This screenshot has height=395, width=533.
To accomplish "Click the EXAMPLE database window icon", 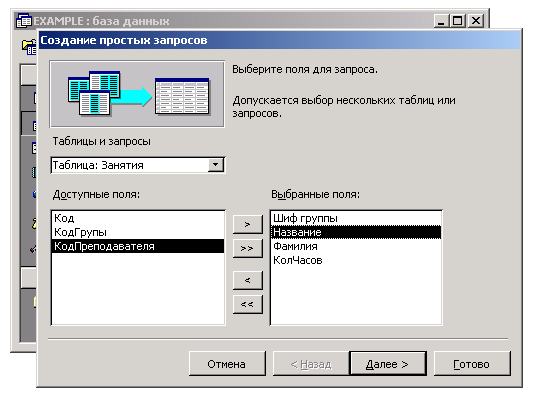I will (x=23, y=21).
